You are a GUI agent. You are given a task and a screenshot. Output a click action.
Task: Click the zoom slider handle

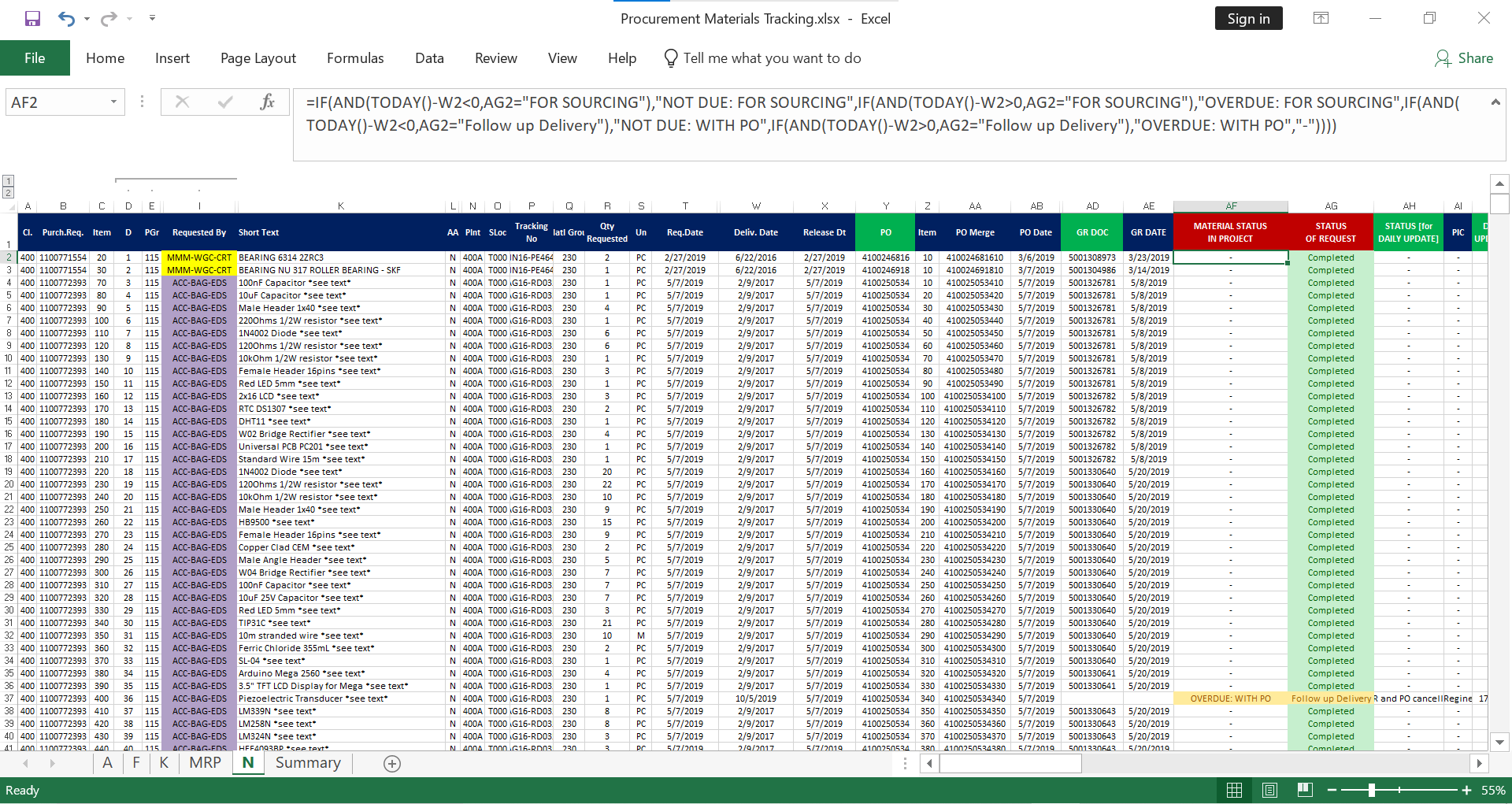[x=1372, y=791]
